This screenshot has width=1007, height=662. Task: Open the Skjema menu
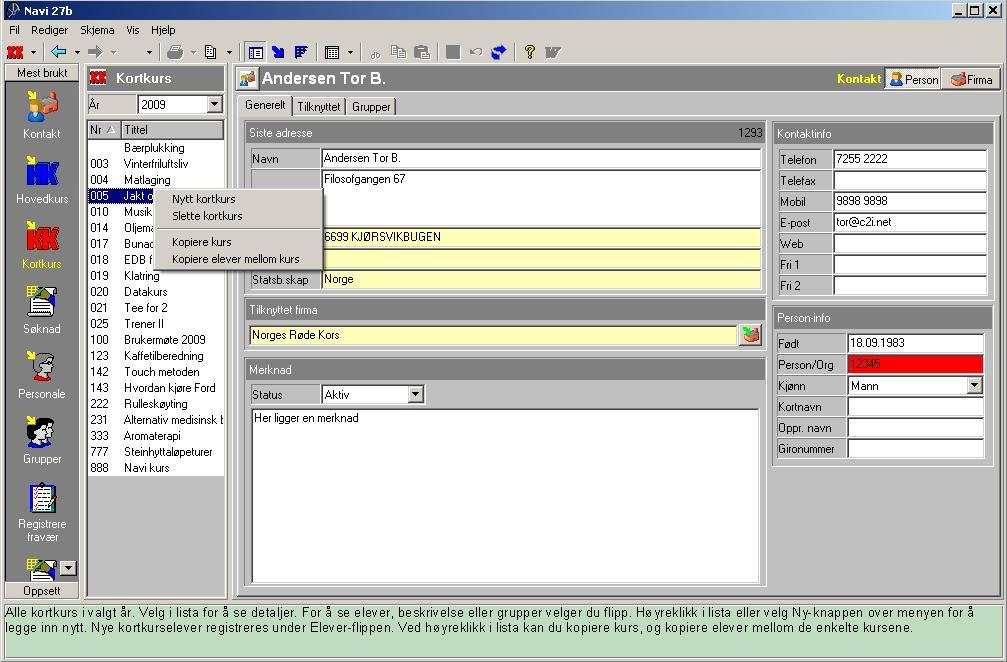coord(97,30)
